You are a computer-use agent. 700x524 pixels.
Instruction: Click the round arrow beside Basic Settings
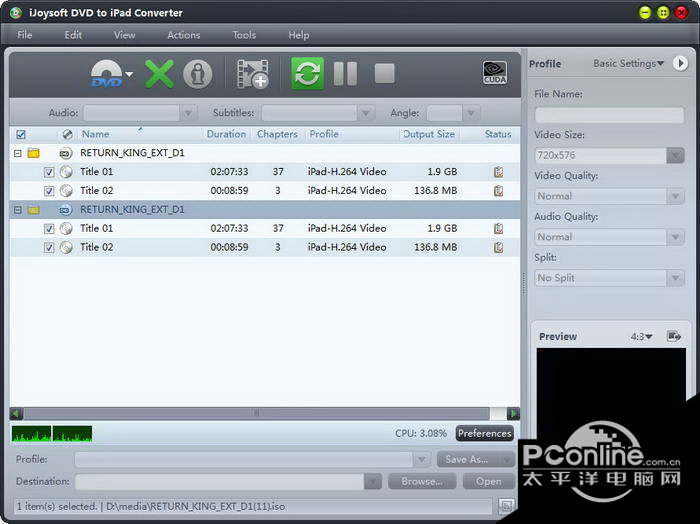tap(680, 63)
